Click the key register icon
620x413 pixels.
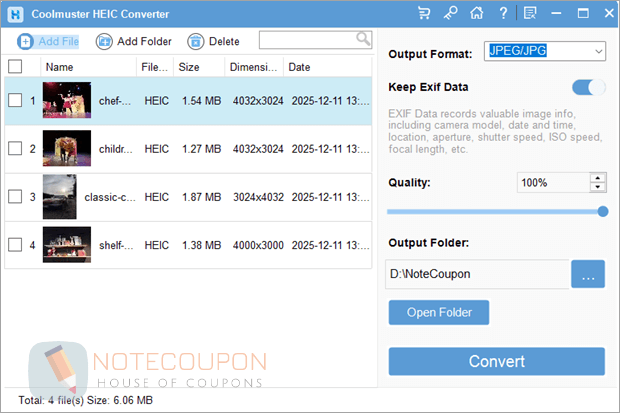coord(450,13)
